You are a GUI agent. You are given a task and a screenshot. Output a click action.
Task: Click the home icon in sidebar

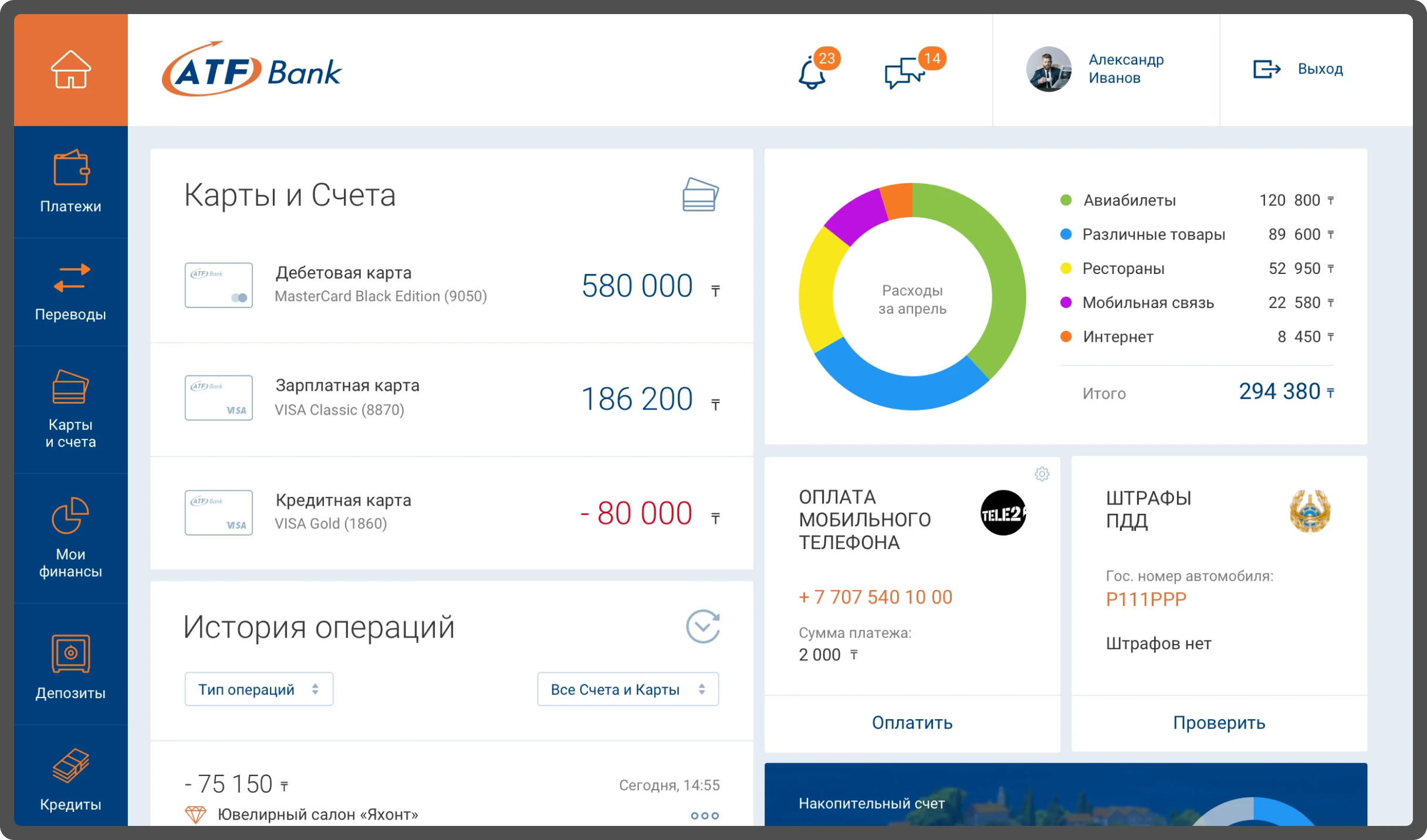click(x=70, y=69)
